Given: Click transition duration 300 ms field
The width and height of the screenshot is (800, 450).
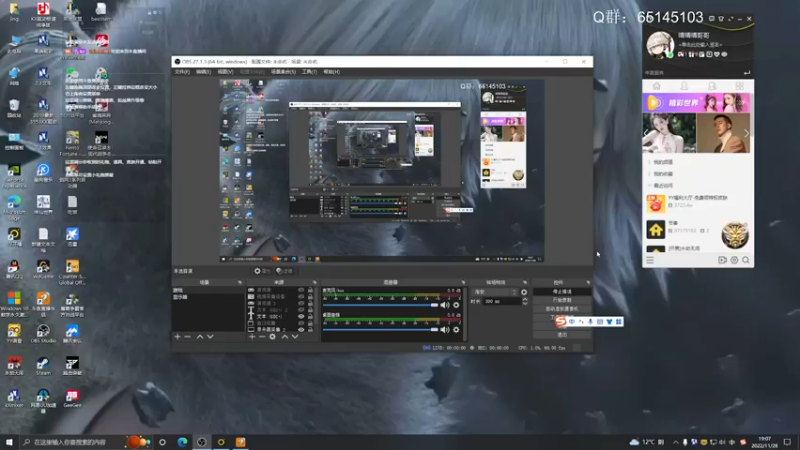Looking at the screenshot, I should pyautogui.click(x=501, y=302).
